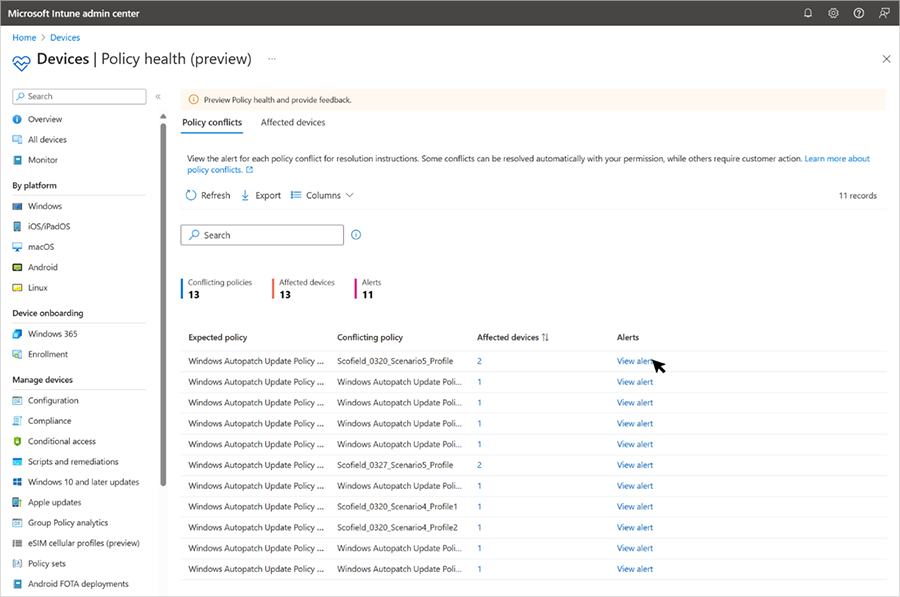
Task: Open the more options ellipsis beside title
Action: [271, 59]
